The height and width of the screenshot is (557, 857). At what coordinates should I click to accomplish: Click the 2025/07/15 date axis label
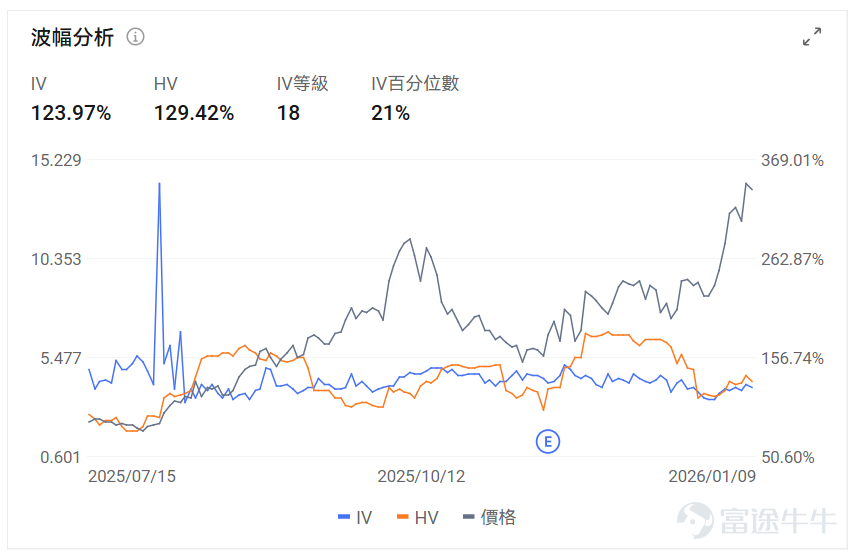pos(132,476)
